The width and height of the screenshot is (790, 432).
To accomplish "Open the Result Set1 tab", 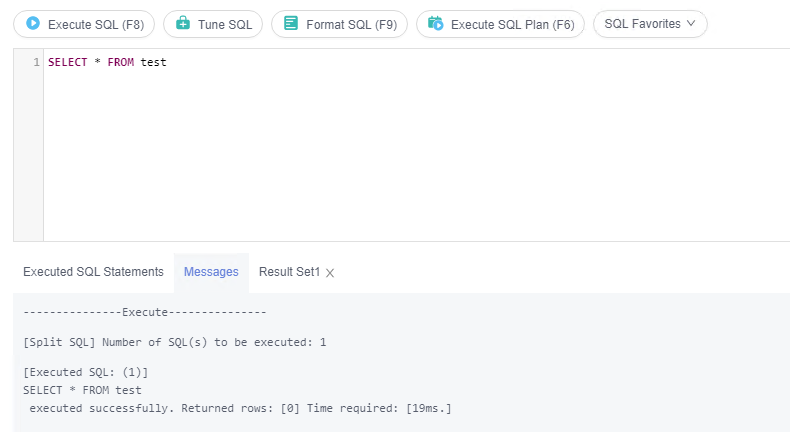I will [288, 272].
